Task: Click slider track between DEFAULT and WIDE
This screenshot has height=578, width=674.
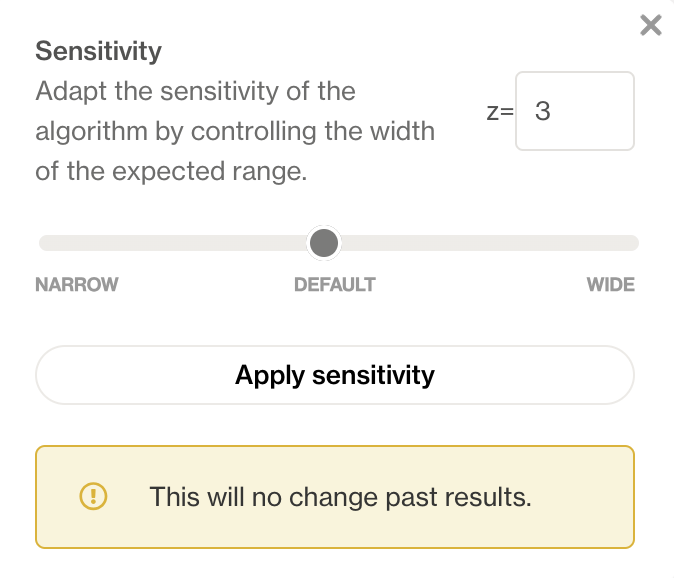Action: (x=490, y=243)
